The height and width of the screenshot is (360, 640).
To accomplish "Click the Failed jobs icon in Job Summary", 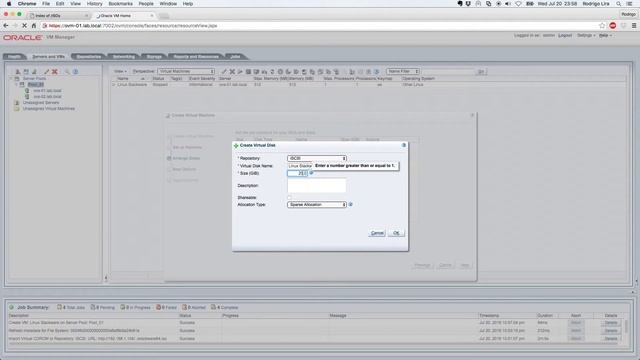I will (158, 307).
